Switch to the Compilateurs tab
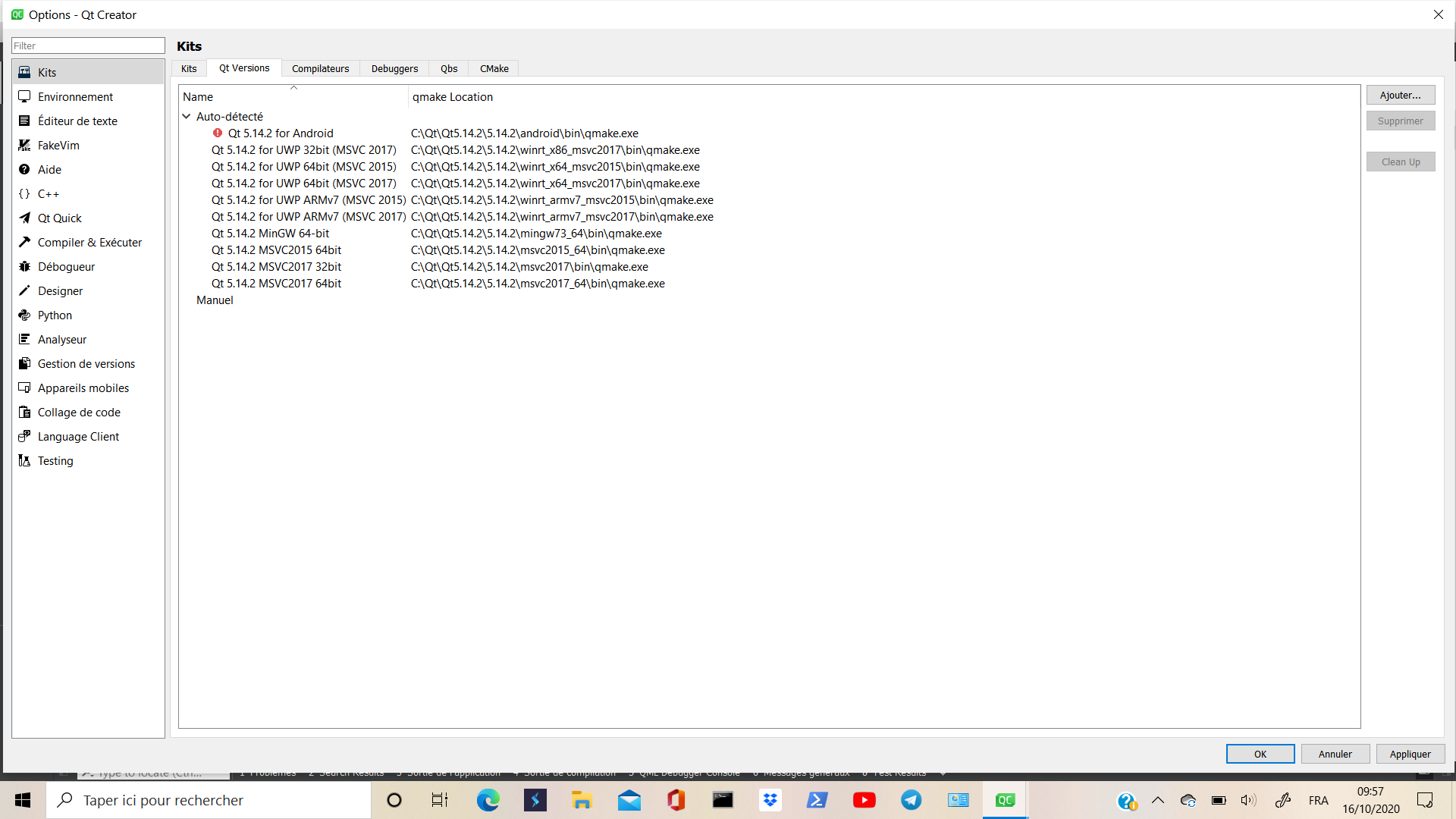 (x=319, y=68)
